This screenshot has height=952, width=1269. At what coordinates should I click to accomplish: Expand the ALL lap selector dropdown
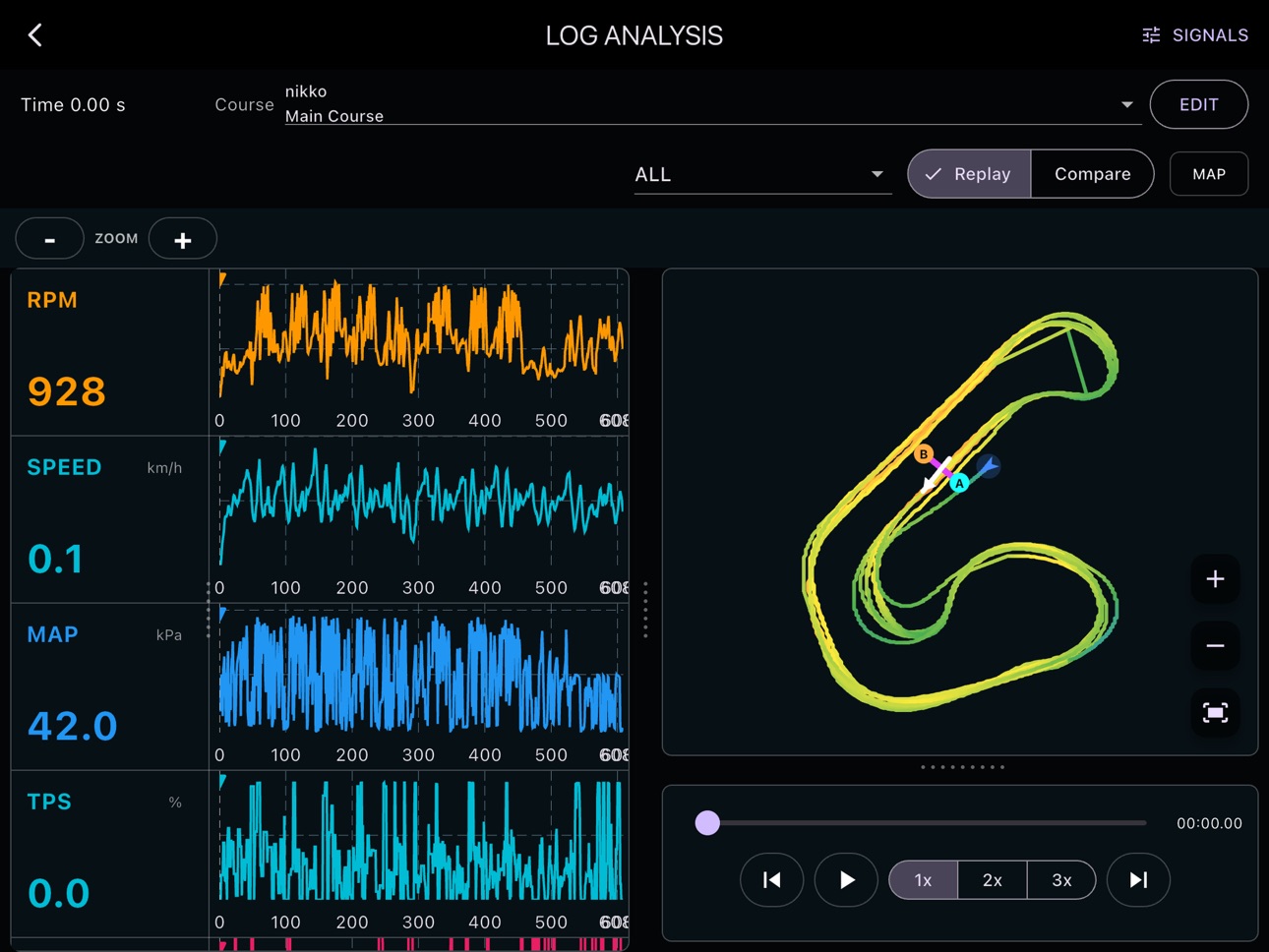[x=762, y=174]
